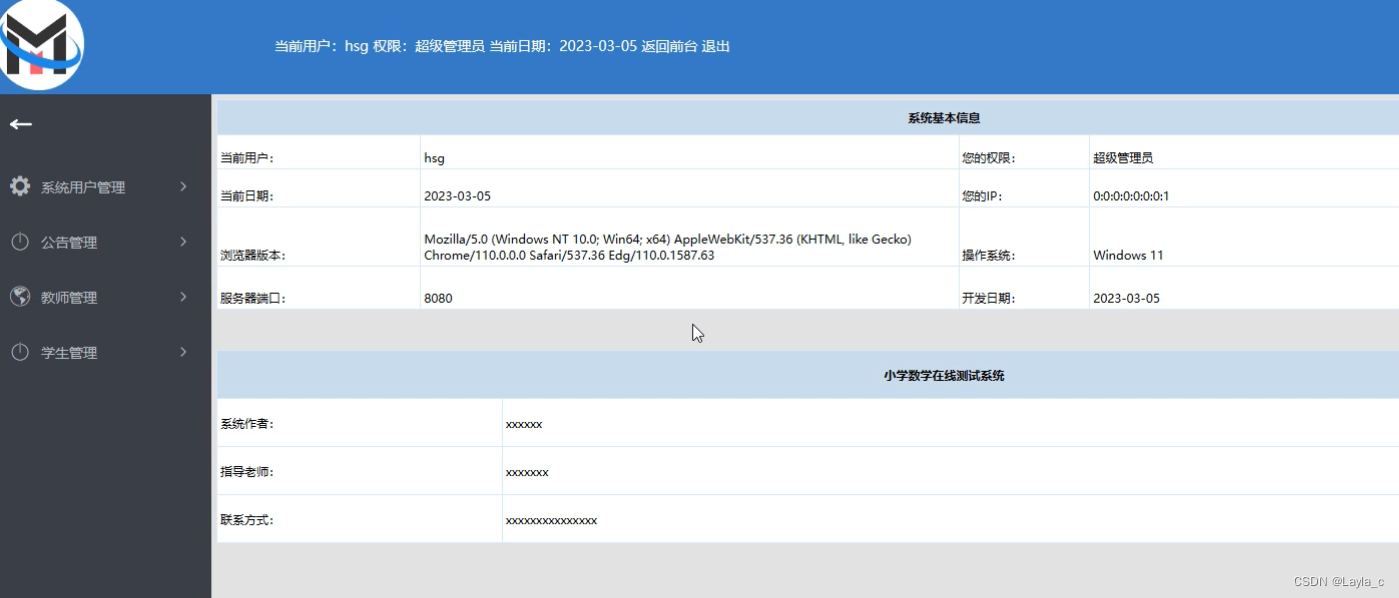Click the 返回前台 link

click(669, 46)
